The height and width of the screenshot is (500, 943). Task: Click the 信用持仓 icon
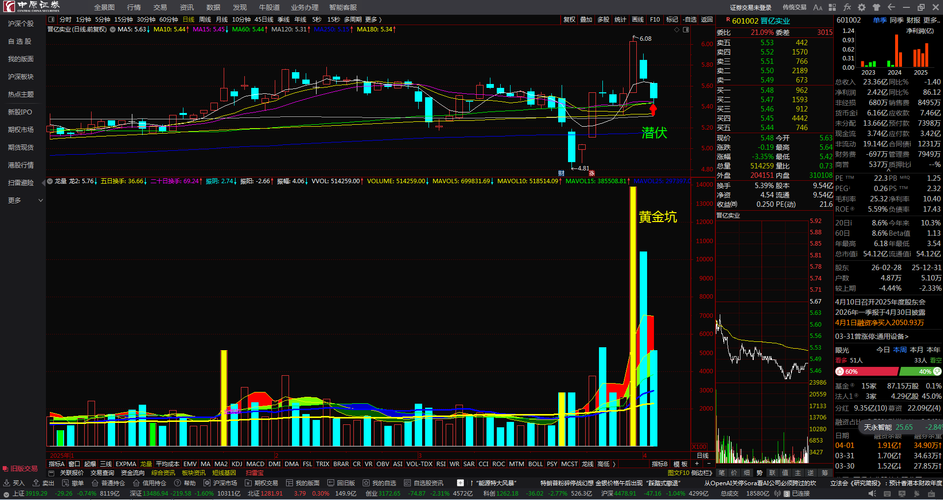coord(137,483)
